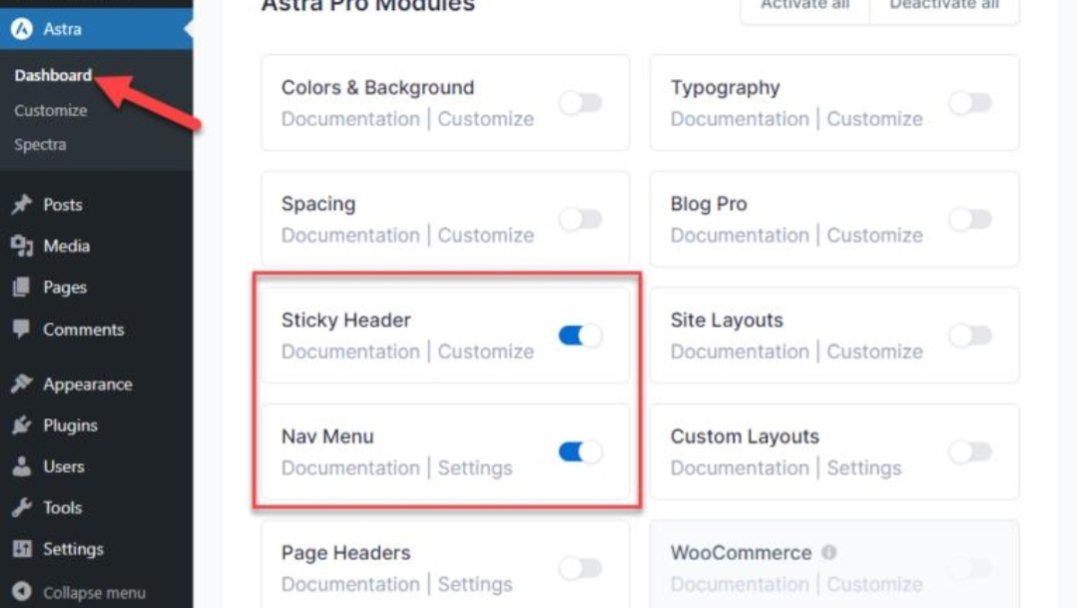1078x608 pixels.
Task: Open the Spectra submenu item
Action: (40, 144)
